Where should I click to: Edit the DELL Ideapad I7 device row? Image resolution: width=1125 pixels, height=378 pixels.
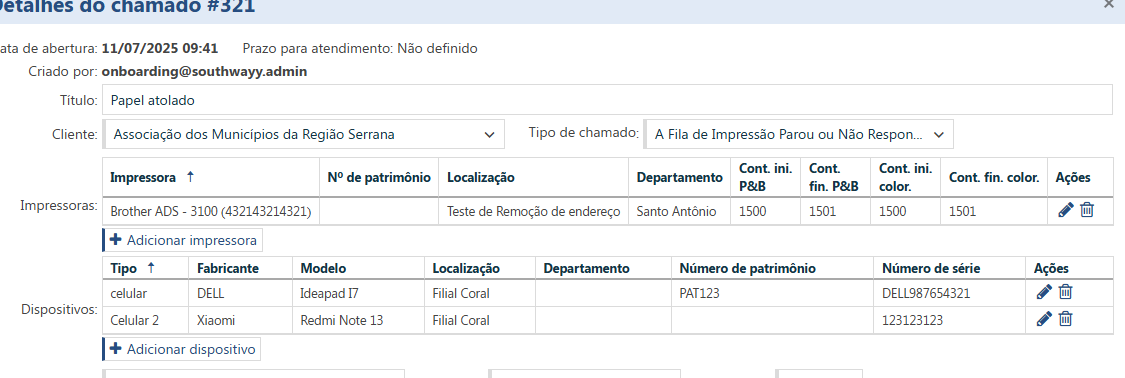[1045, 292]
